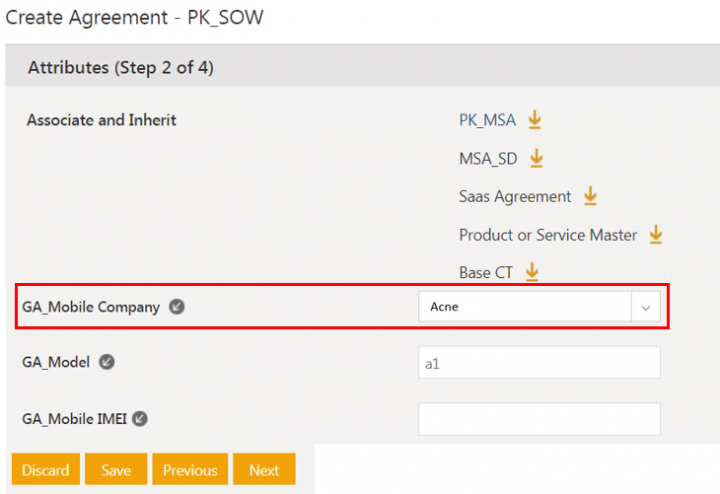This screenshot has width=720, height=494.
Task: Click the arrow icon after Product or Service Master
Action: pyautogui.click(x=655, y=234)
